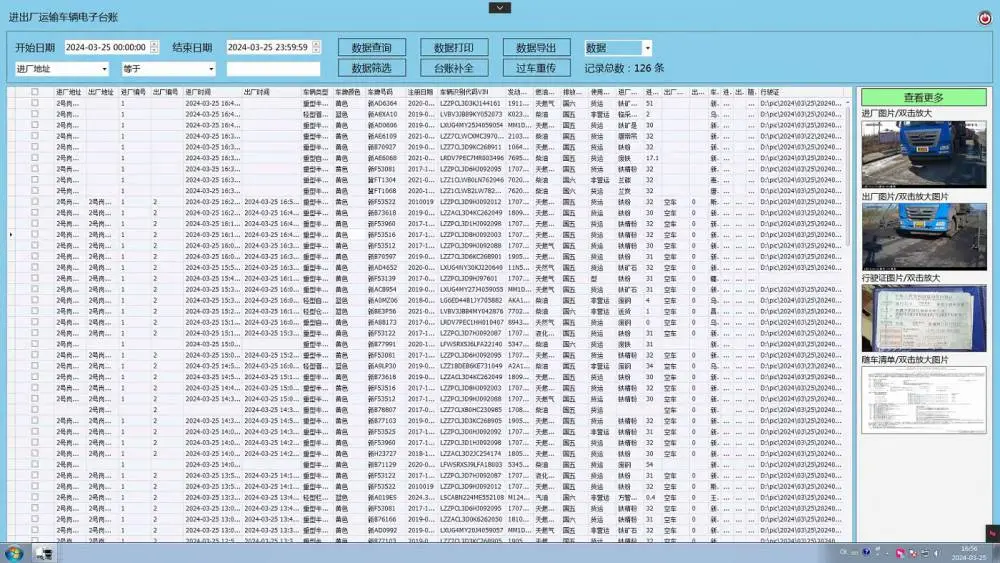
Task: Check the row with plate AD6364
Action: point(35,103)
